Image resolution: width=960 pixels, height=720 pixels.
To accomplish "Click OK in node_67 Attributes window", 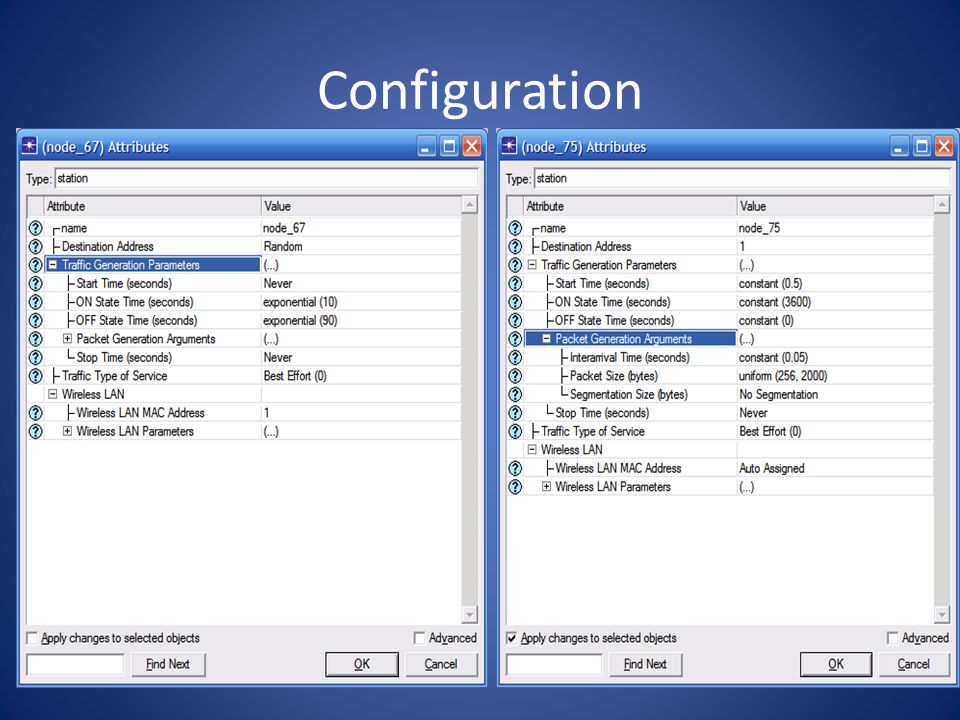I will pyautogui.click(x=362, y=664).
